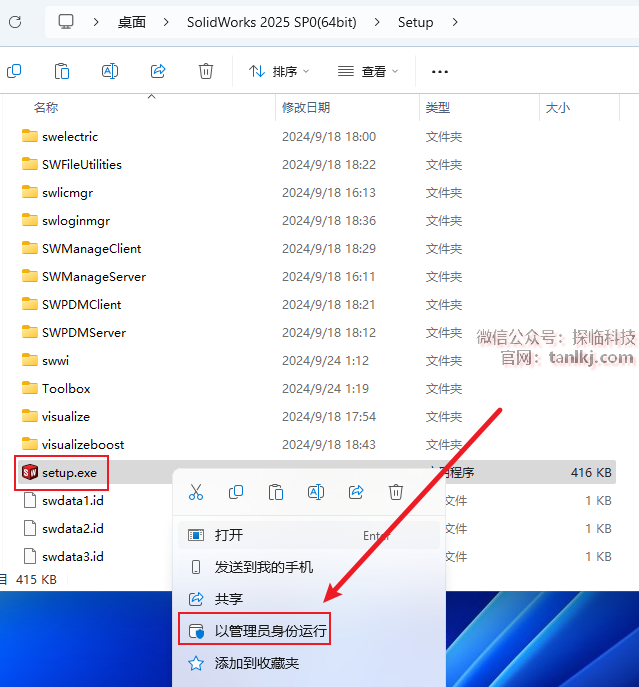Select the SWPDMClient folder
Image resolution: width=639 pixels, height=687 pixels.
82,305
